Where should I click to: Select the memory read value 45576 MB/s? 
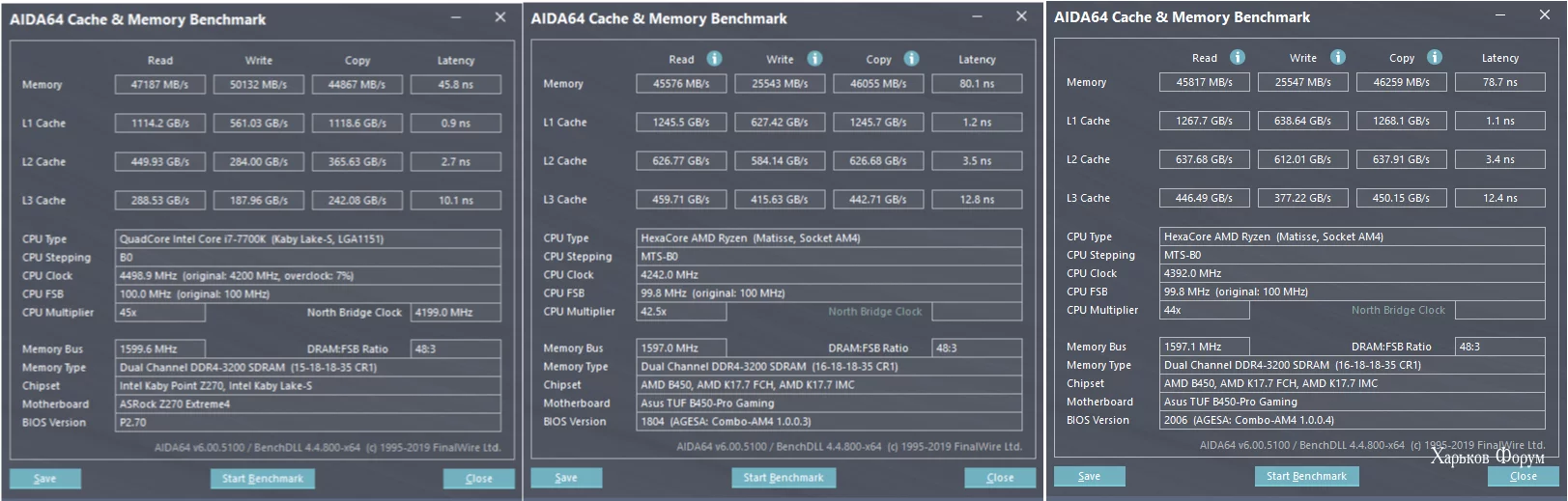[x=681, y=84]
